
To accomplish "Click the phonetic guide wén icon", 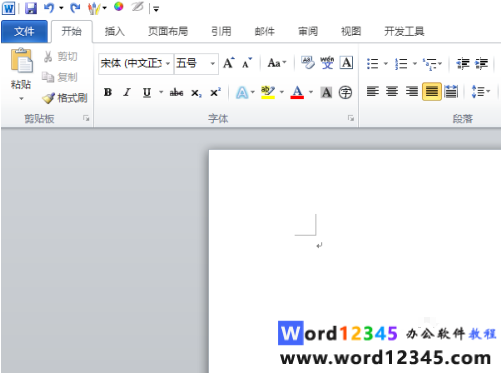I will click(327, 62).
